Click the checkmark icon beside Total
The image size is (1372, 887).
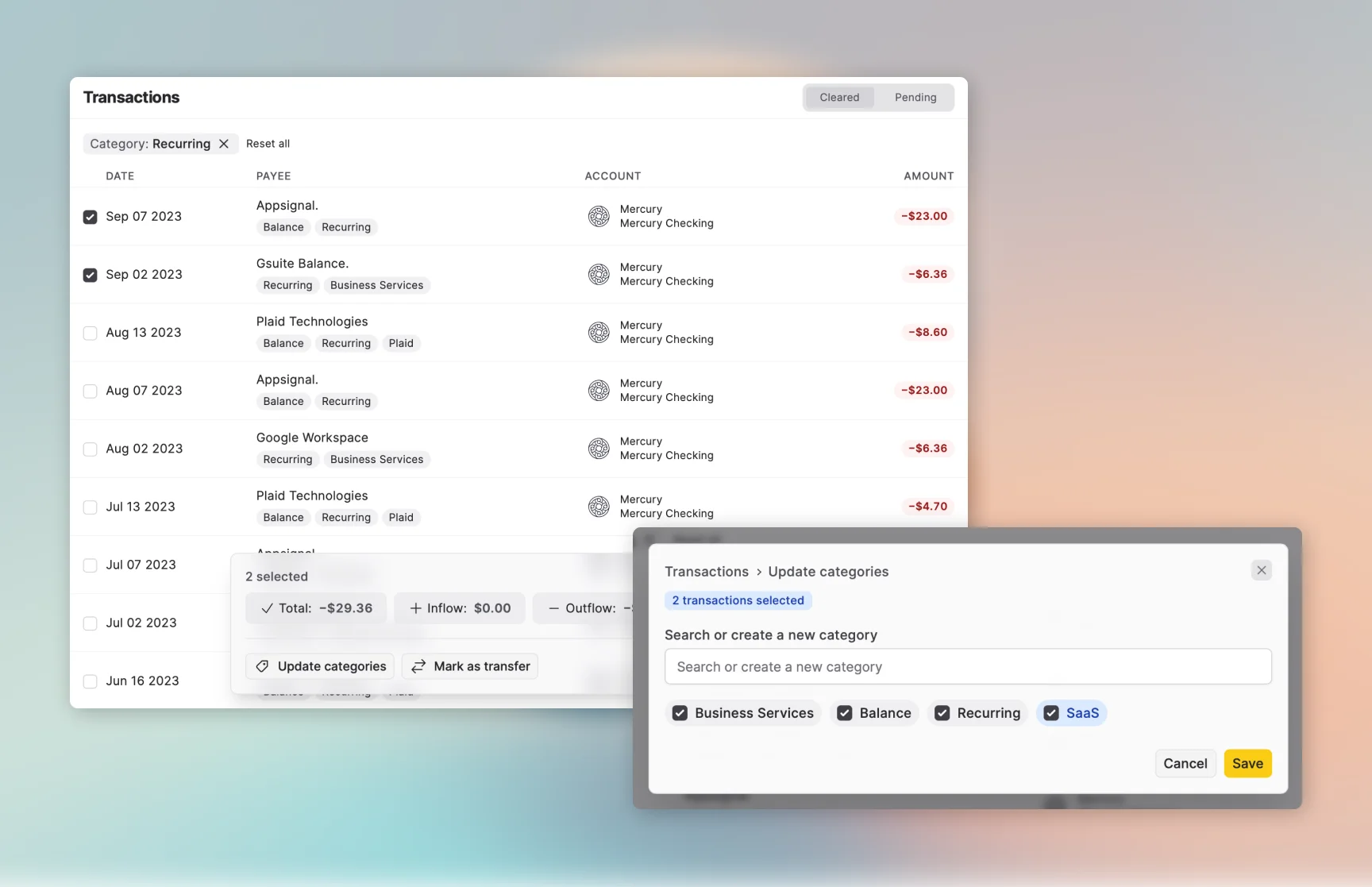[x=267, y=608]
